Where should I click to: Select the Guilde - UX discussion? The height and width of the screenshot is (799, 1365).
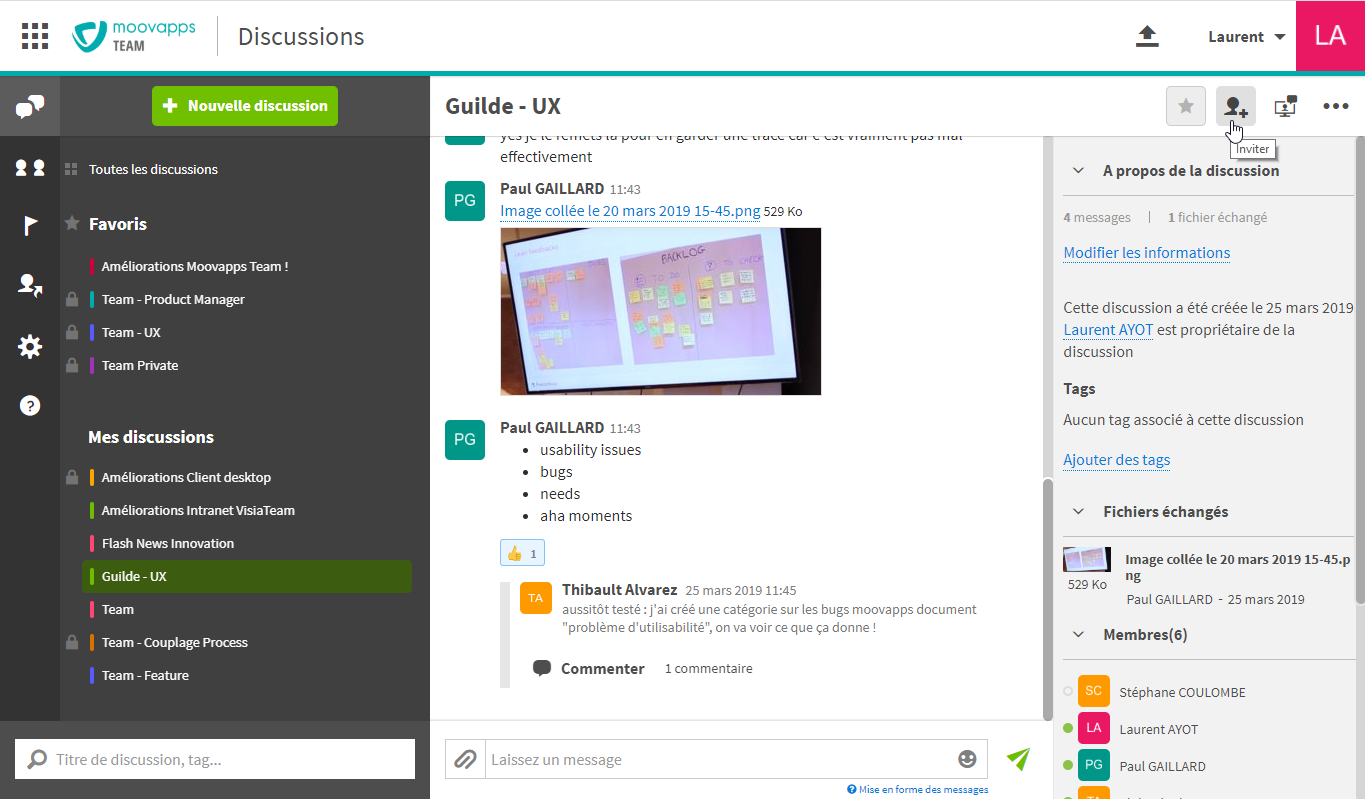click(x=246, y=576)
